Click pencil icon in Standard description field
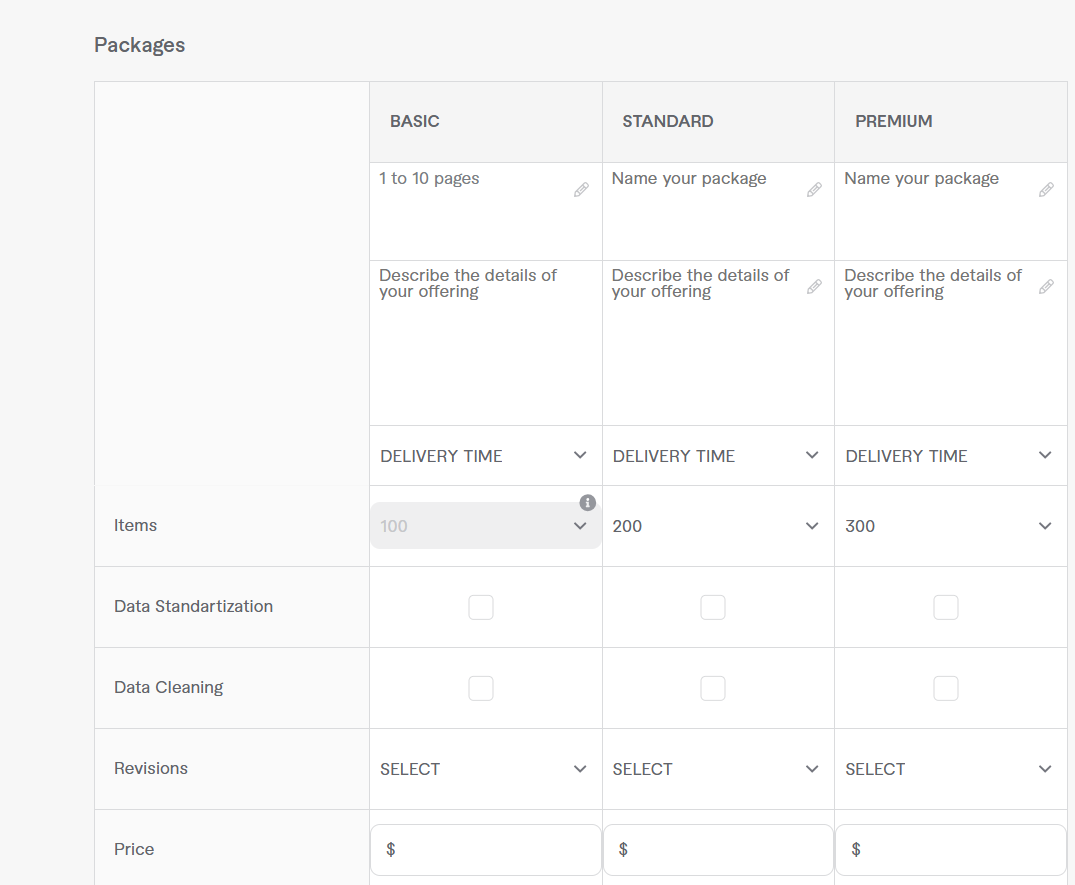Screen dimensions: 1075x885 814,287
